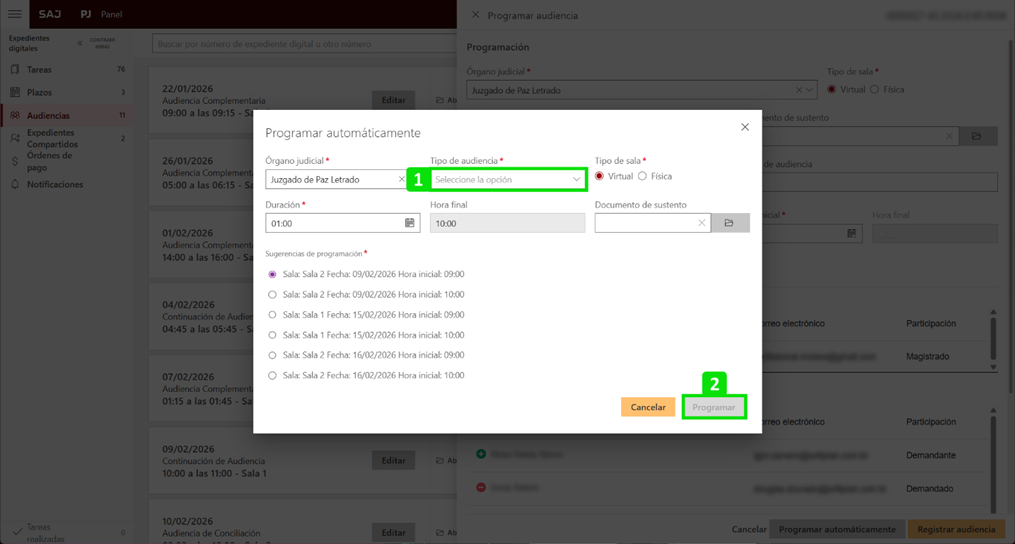The width and height of the screenshot is (1015, 544).
Task: Open the Tipo de audiencia dropdown
Action: click(x=506, y=180)
